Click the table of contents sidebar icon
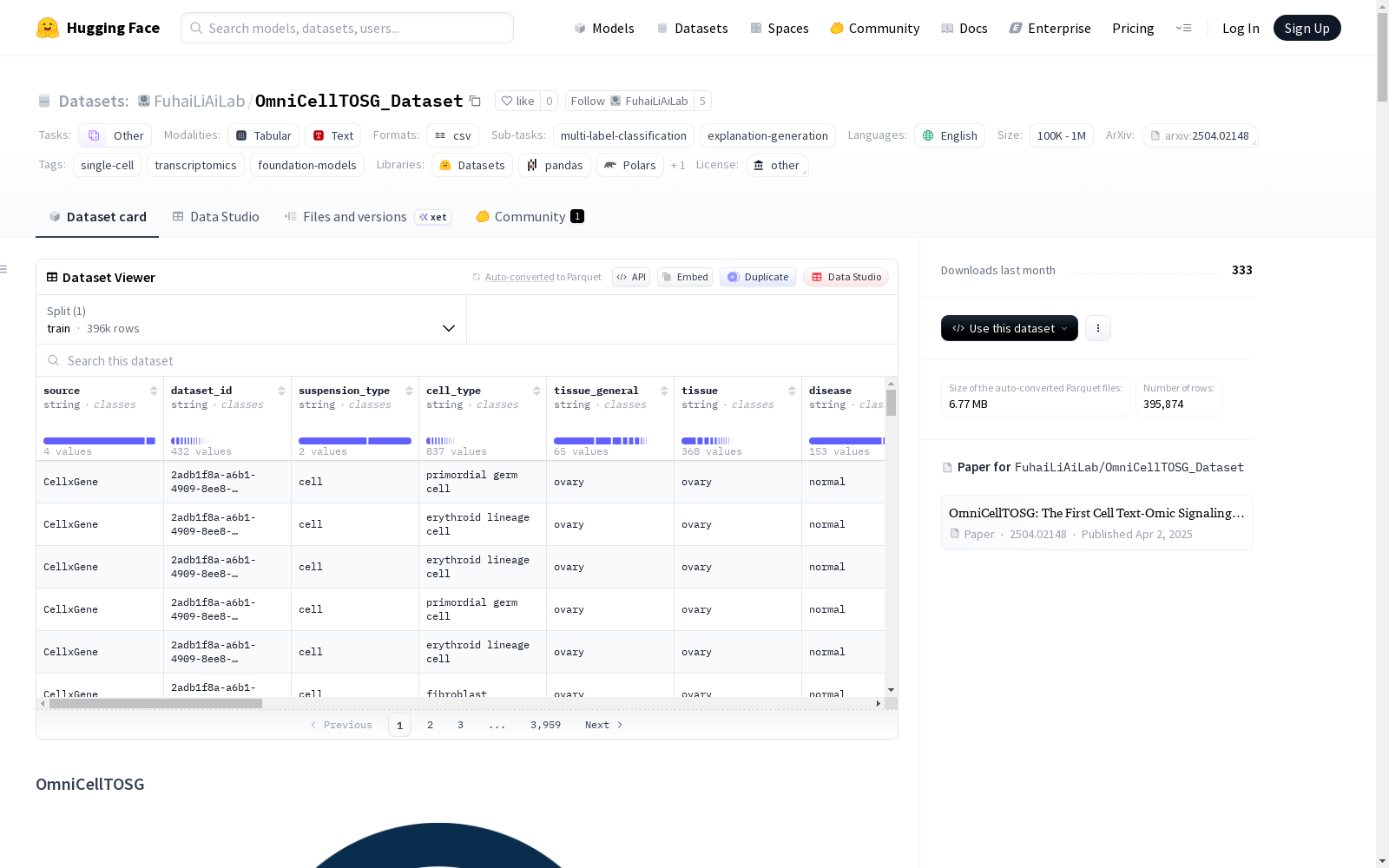 coord(4,269)
